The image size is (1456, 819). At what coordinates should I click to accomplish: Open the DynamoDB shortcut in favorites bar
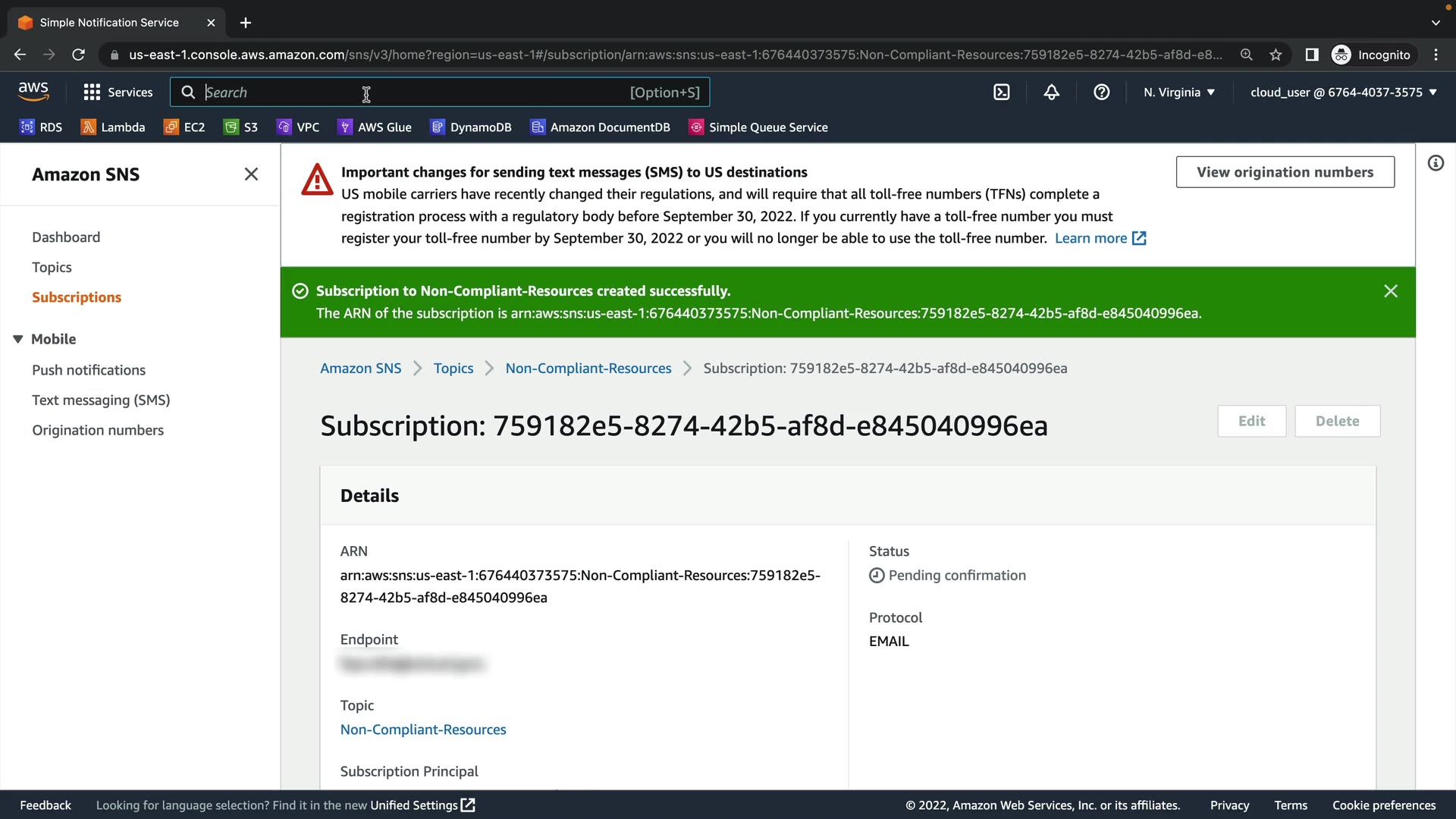pos(470,127)
